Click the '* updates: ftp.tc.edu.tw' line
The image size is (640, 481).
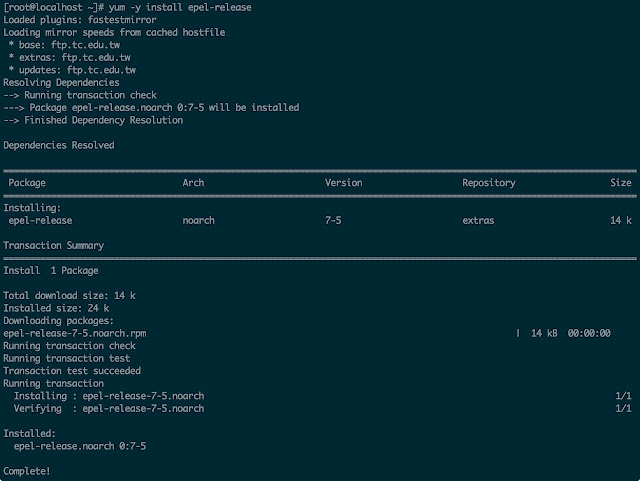click(72, 70)
